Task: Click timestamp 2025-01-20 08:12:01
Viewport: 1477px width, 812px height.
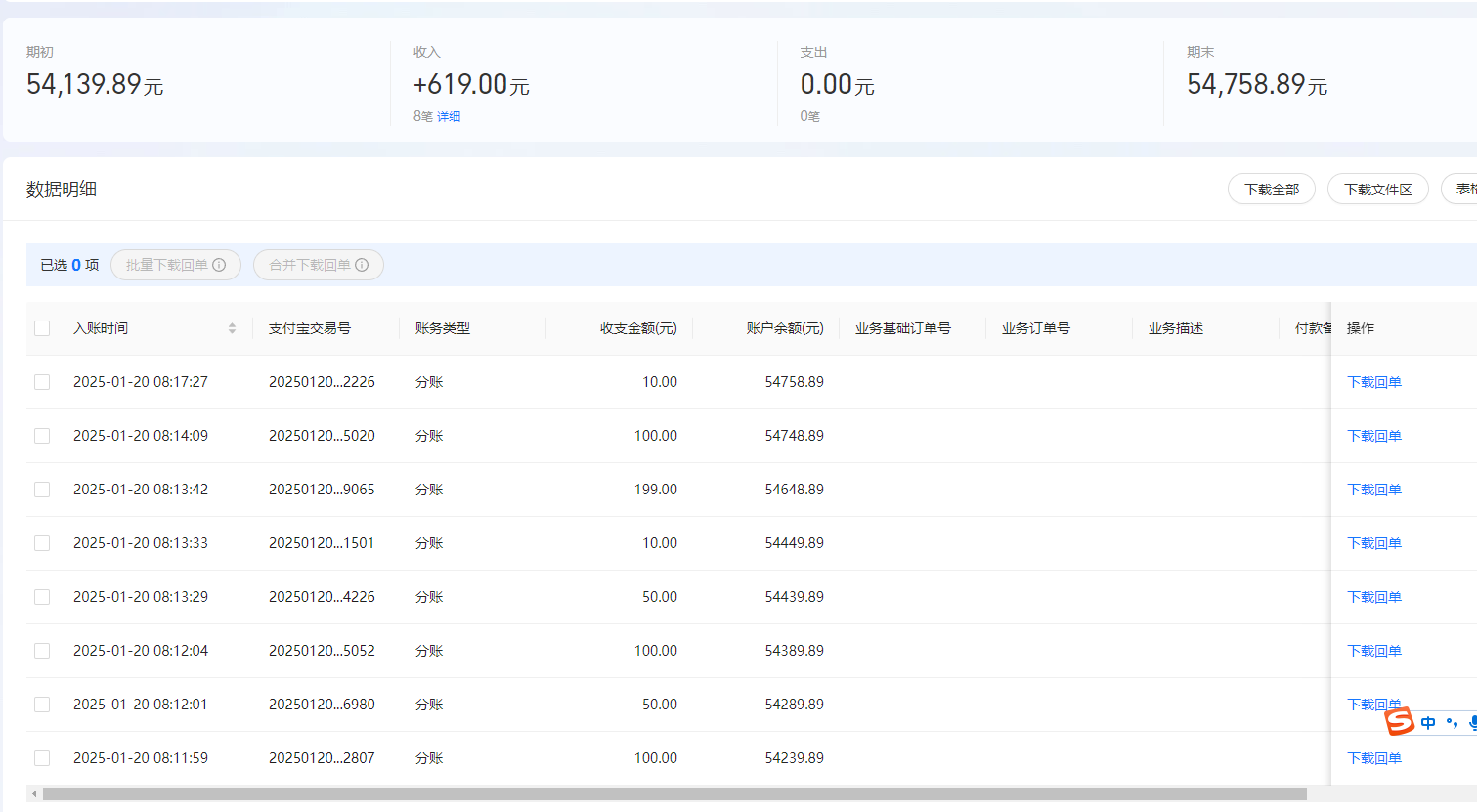Action: tap(141, 705)
